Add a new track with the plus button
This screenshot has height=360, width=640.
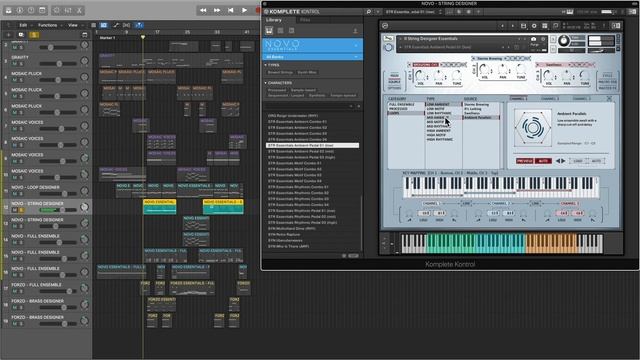pos(9,35)
